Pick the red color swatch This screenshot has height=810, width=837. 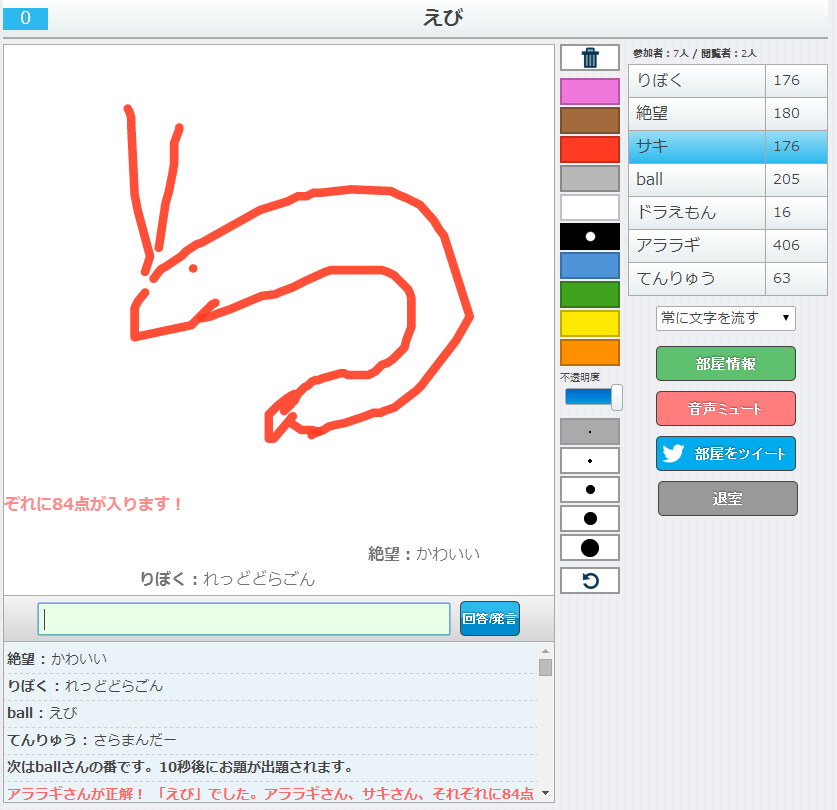(x=590, y=149)
